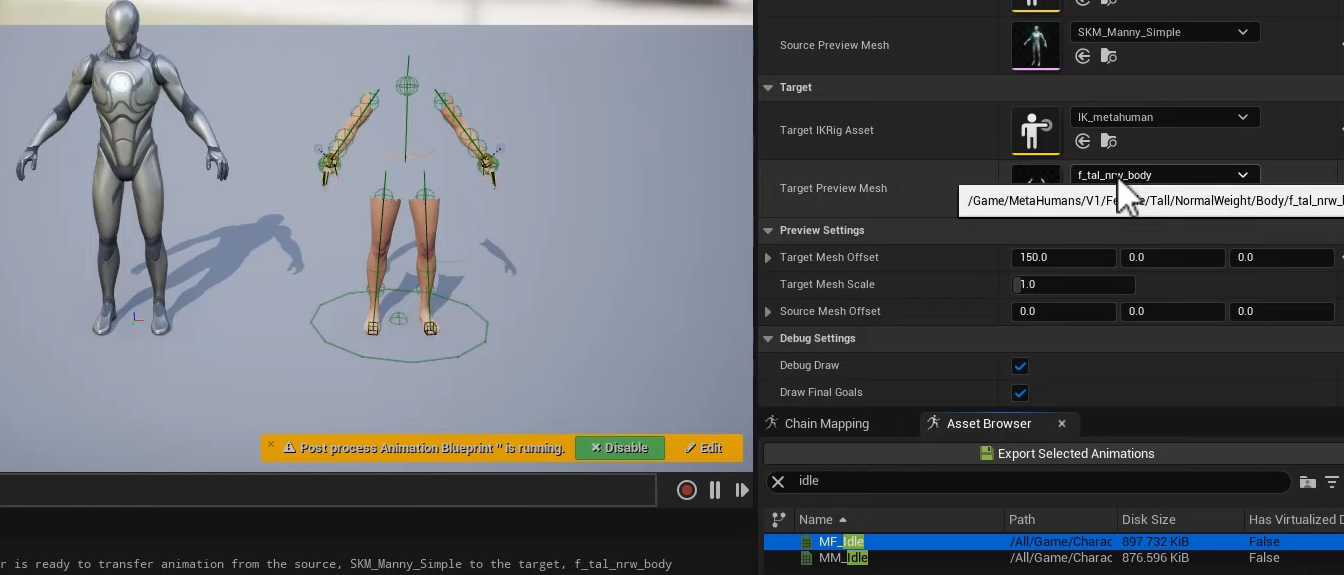Select the Asset Browser tab

tap(988, 424)
